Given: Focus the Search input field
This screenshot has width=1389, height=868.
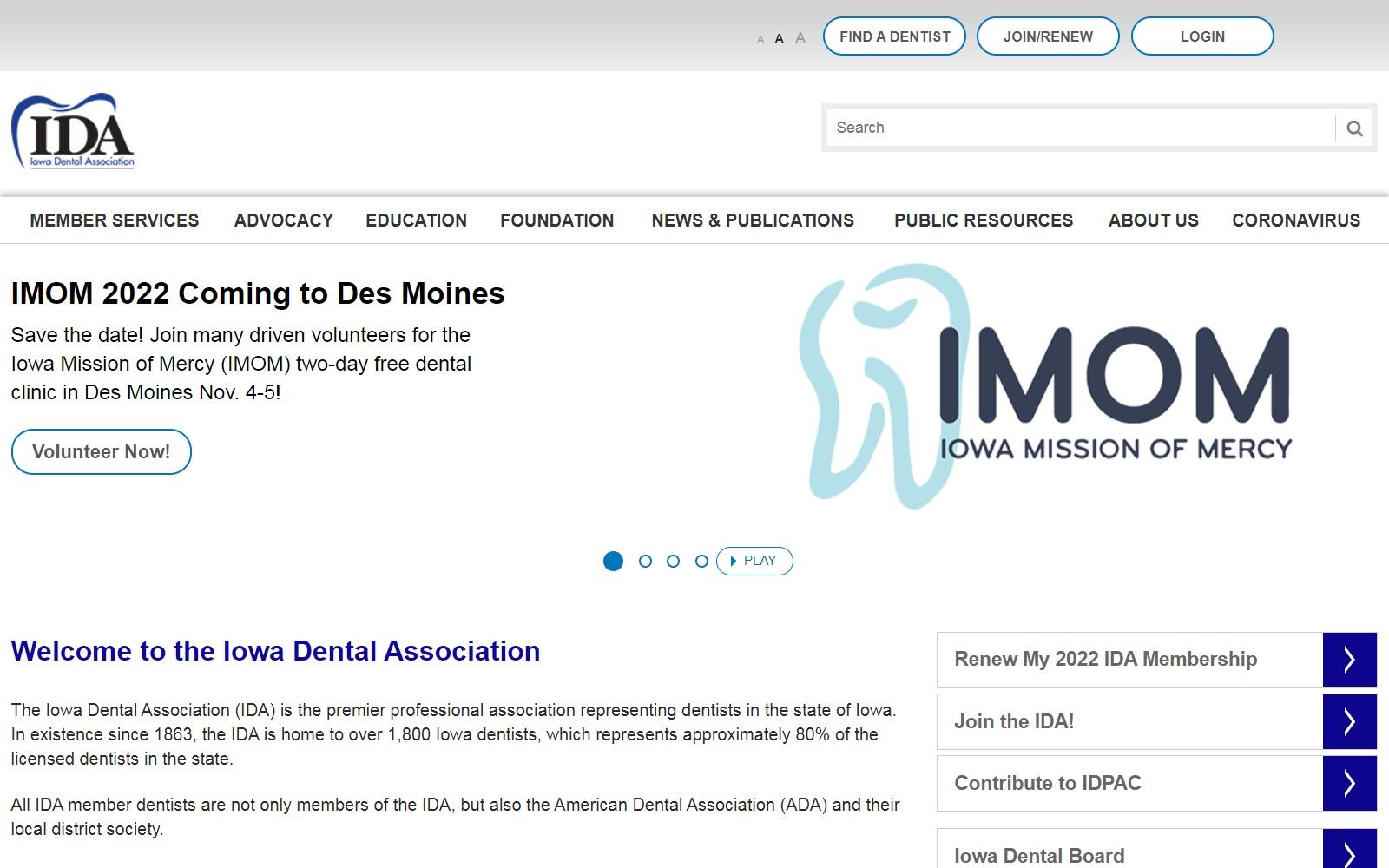Looking at the screenshot, I should coord(1080,128).
